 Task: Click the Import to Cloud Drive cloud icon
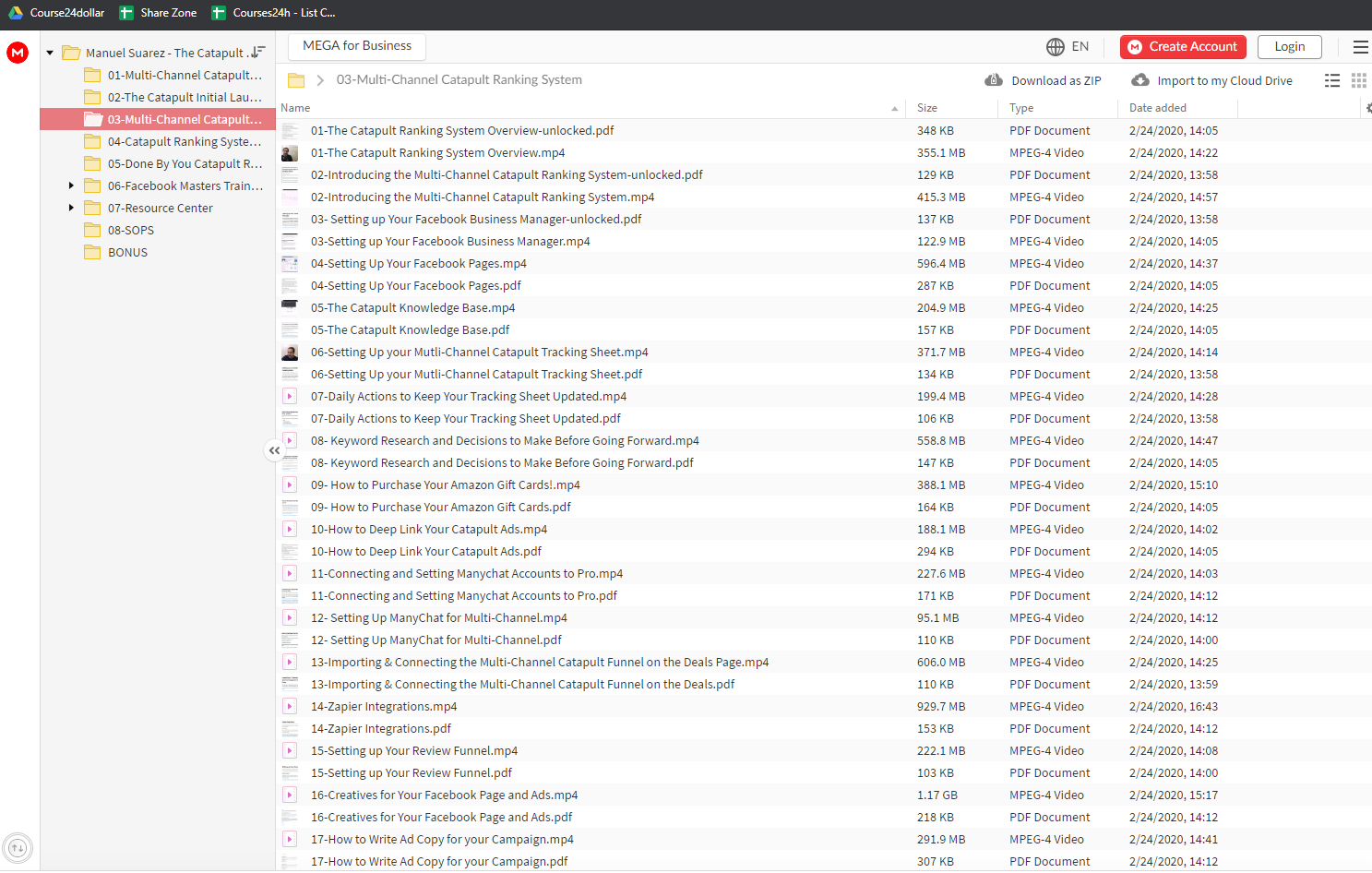1140,80
